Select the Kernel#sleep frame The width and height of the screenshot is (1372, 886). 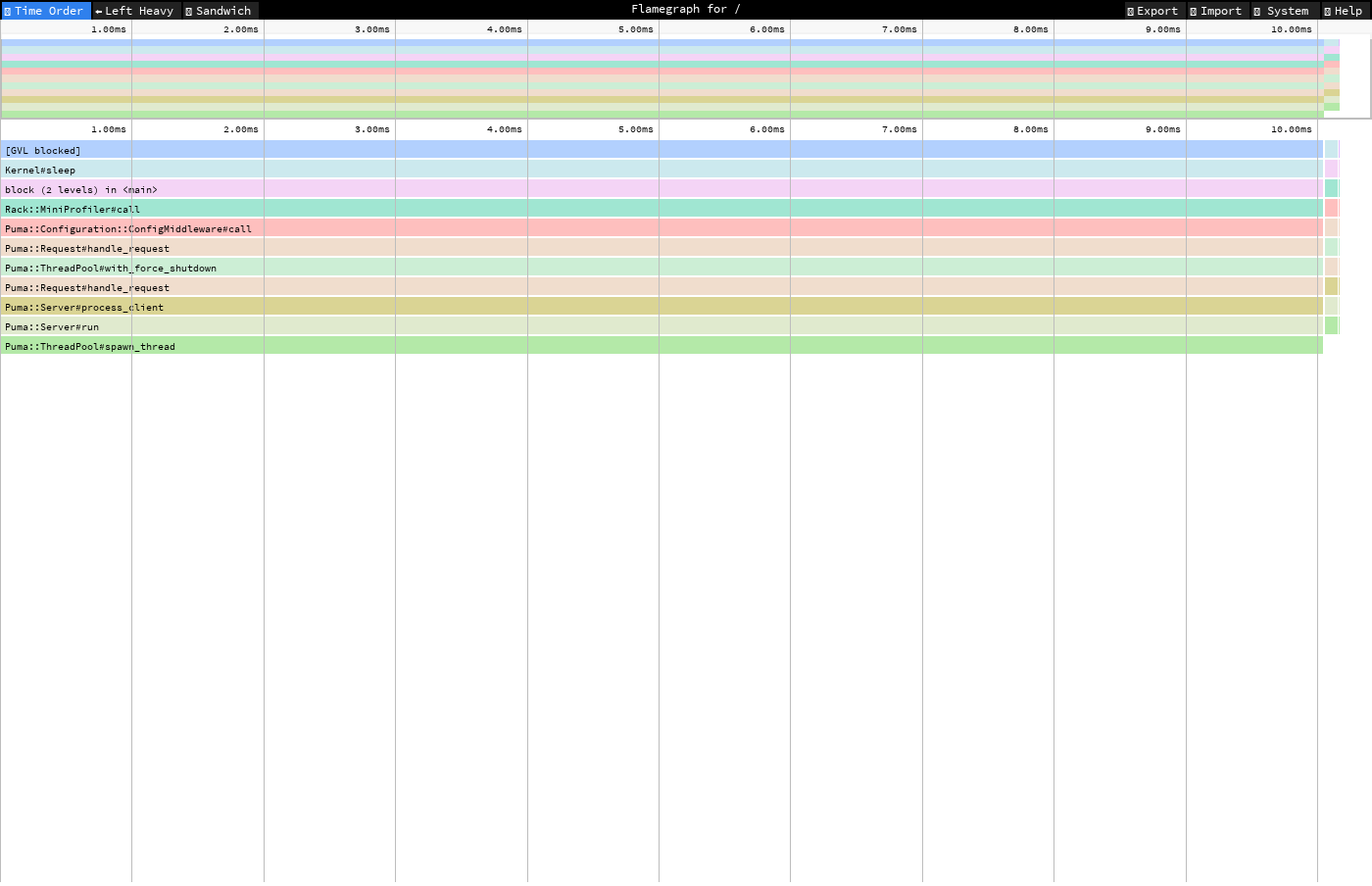click(x=392, y=170)
